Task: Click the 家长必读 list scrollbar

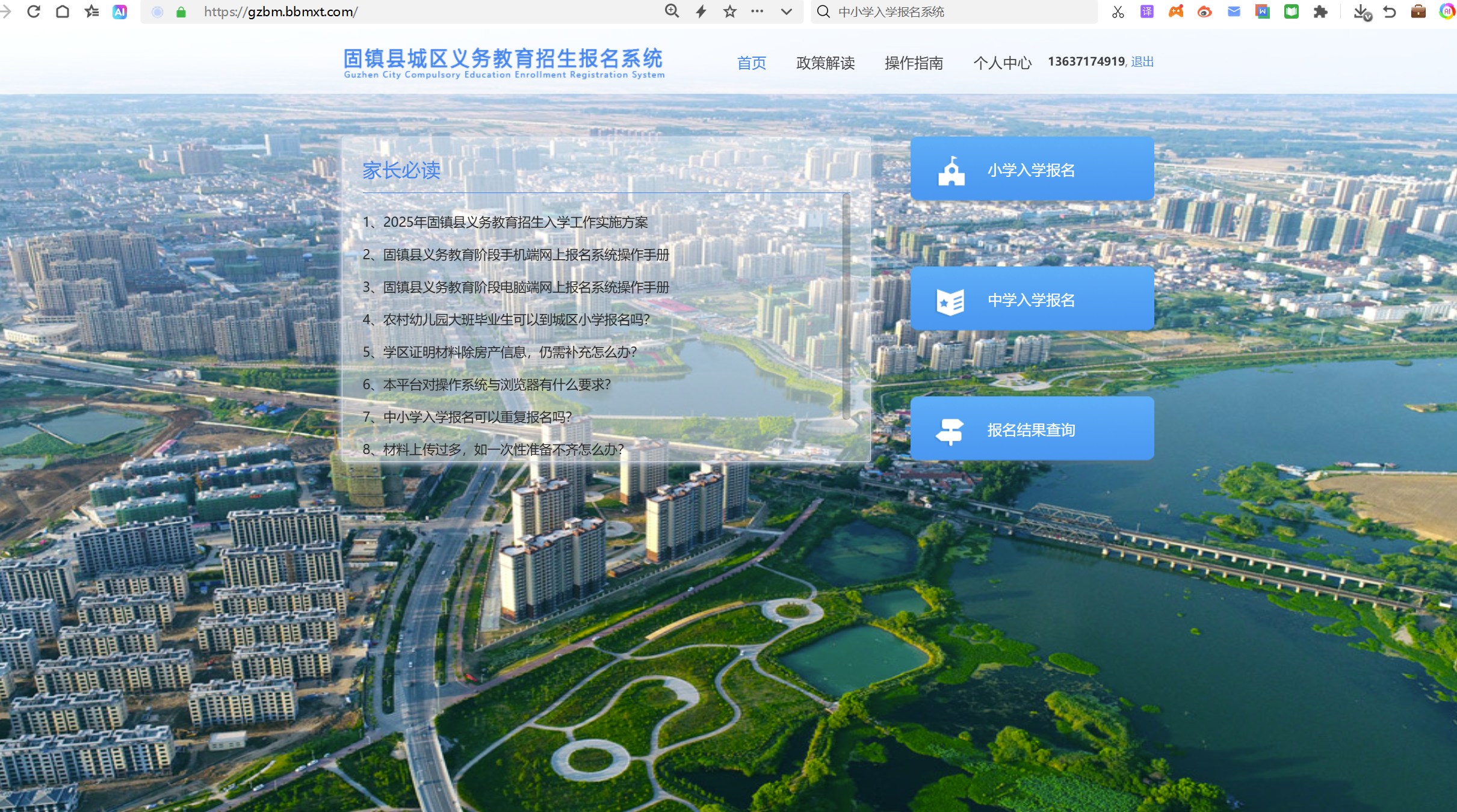Action: [x=846, y=307]
